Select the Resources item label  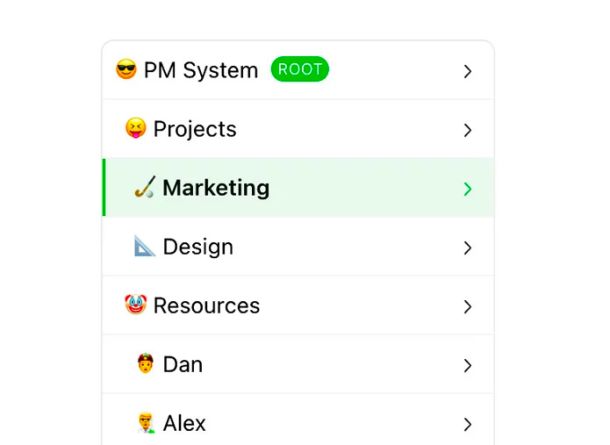(x=207, y=306)
